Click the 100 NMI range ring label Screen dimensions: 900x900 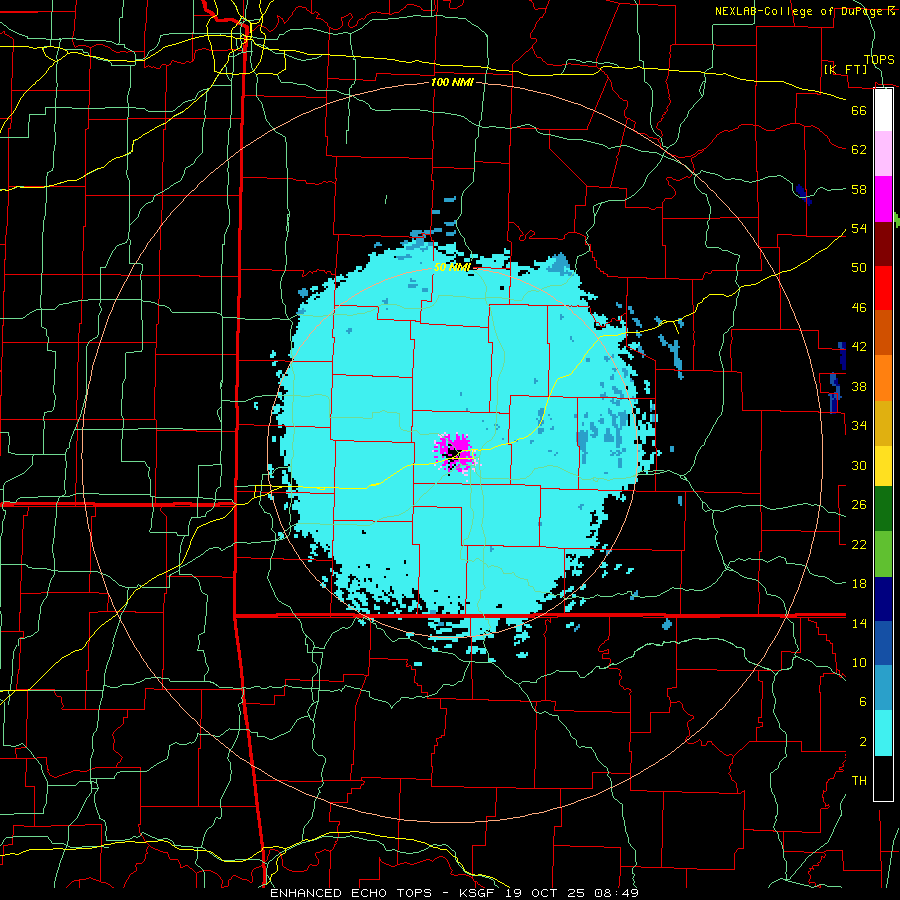pyautogui.click(x=452, y=82)
